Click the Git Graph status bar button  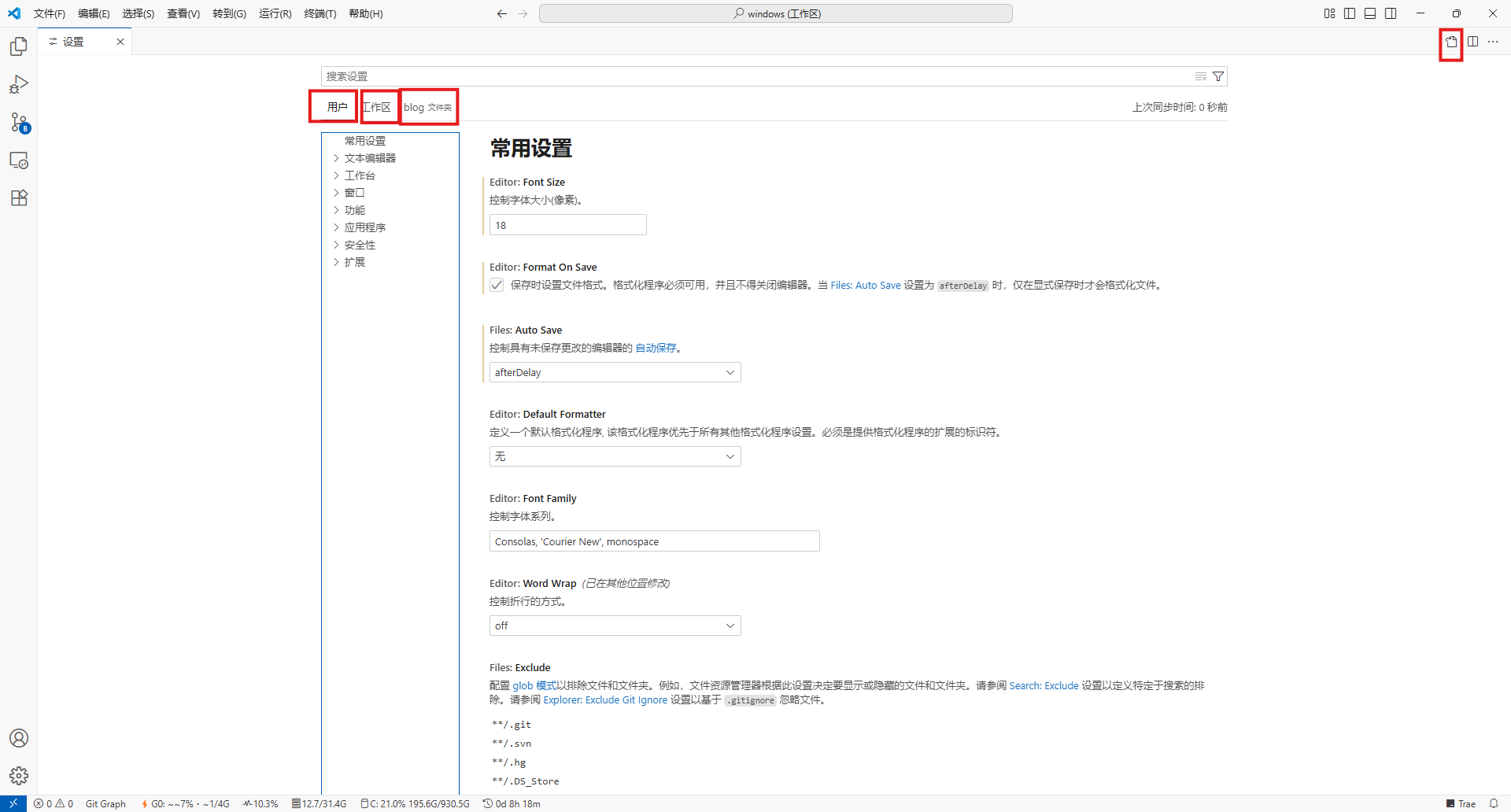[105, 803]
